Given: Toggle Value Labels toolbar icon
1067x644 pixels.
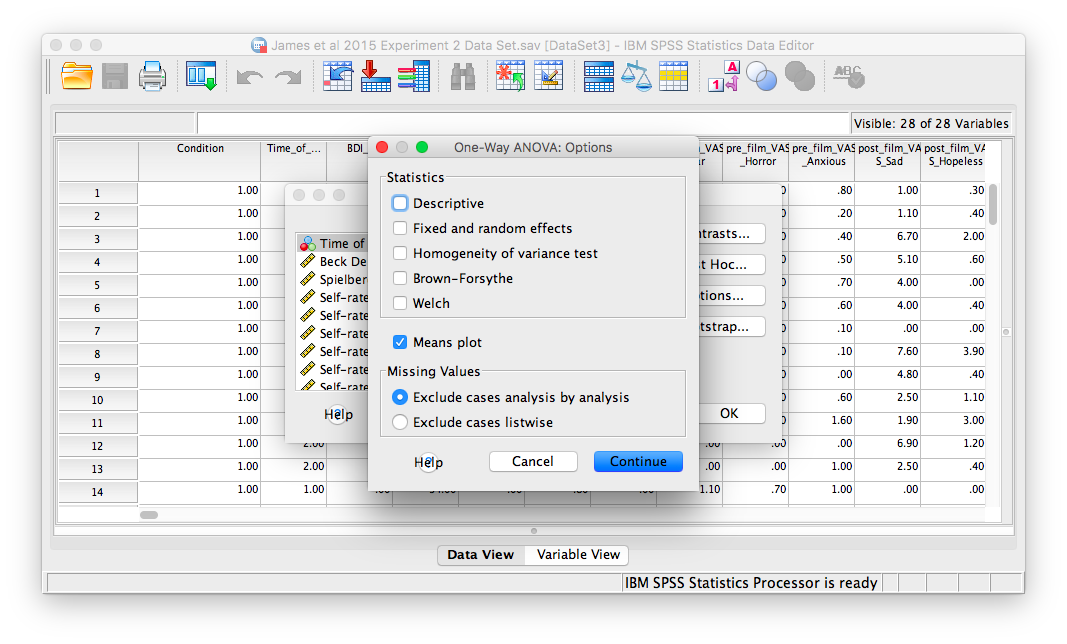Looking at the screenshot, I should (x=723, y=76).
